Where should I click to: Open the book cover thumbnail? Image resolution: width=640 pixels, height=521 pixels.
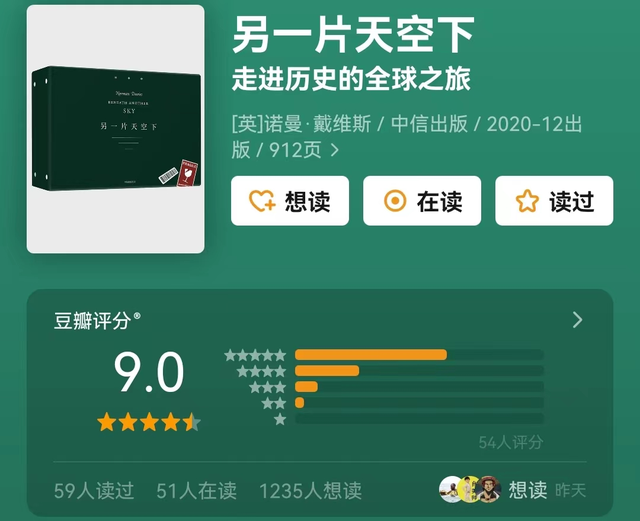[x=116, y=129]
